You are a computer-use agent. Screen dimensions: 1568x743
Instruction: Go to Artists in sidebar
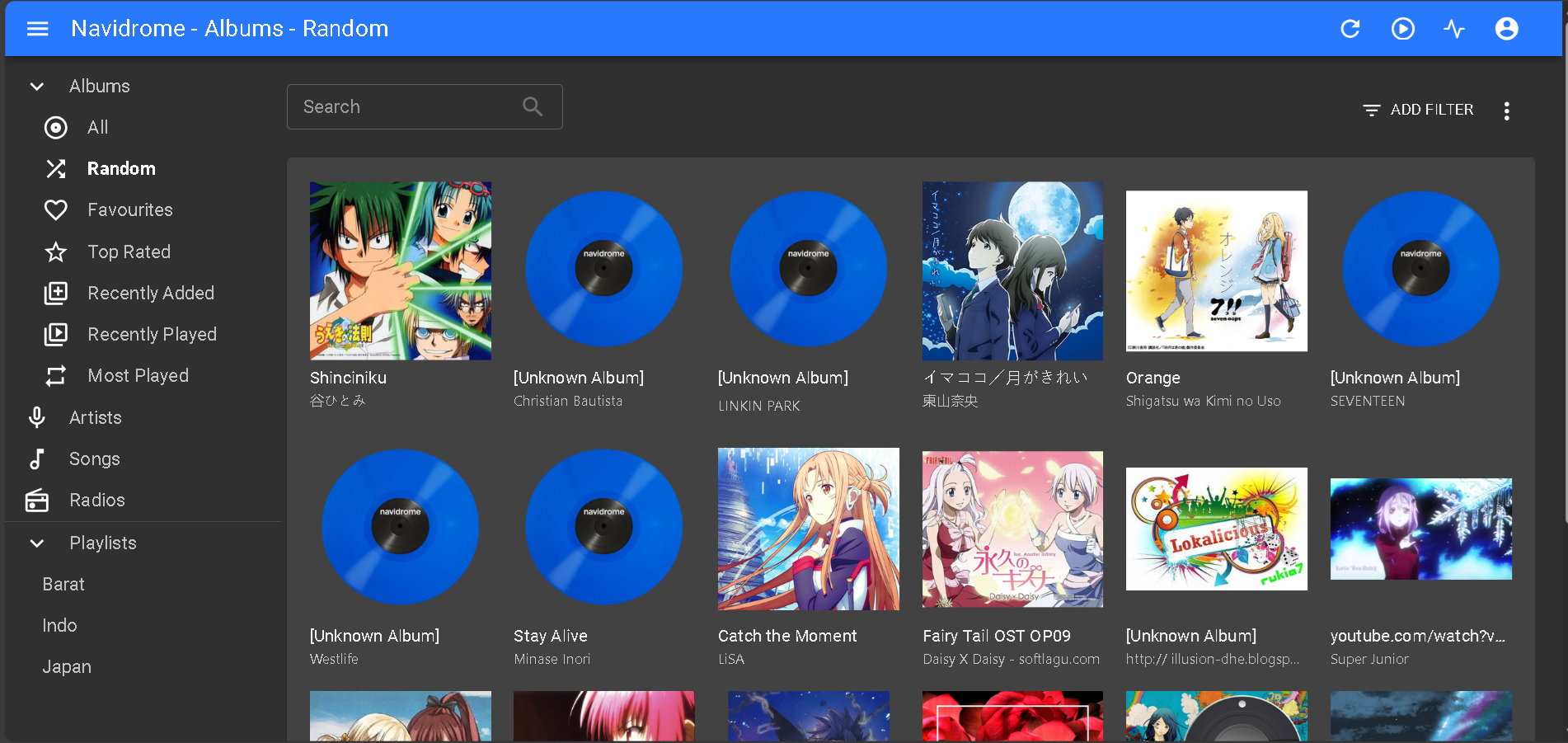(x=95, y=417)
